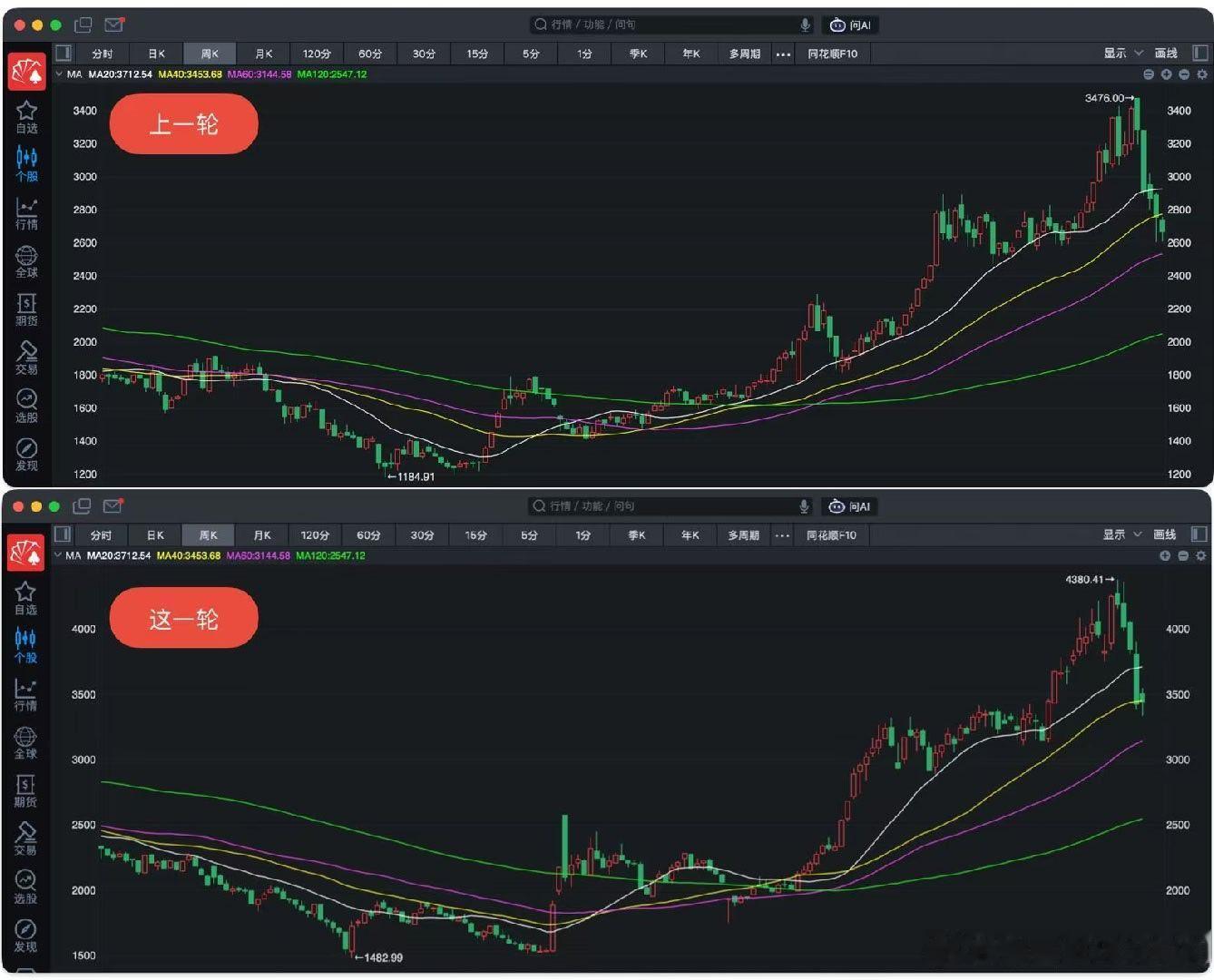Click the minus zoom icon in the 这一轮 chart
Viewport: 1214px width, 980px height.
tap(1183, 555)
